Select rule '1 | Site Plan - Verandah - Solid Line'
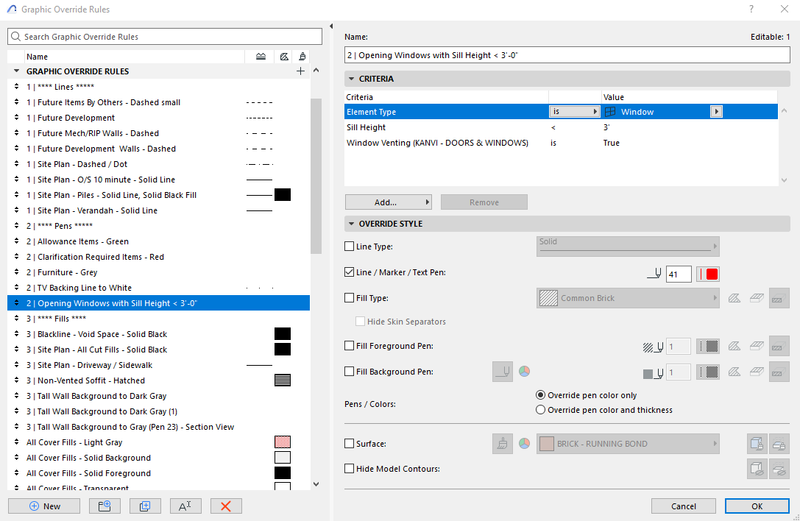The height and width of the screenshot is (521, 800). (158, 210)
